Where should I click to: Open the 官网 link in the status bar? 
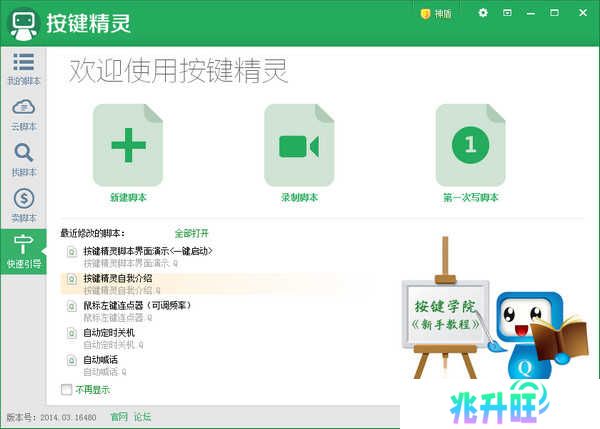click(119, 417)
